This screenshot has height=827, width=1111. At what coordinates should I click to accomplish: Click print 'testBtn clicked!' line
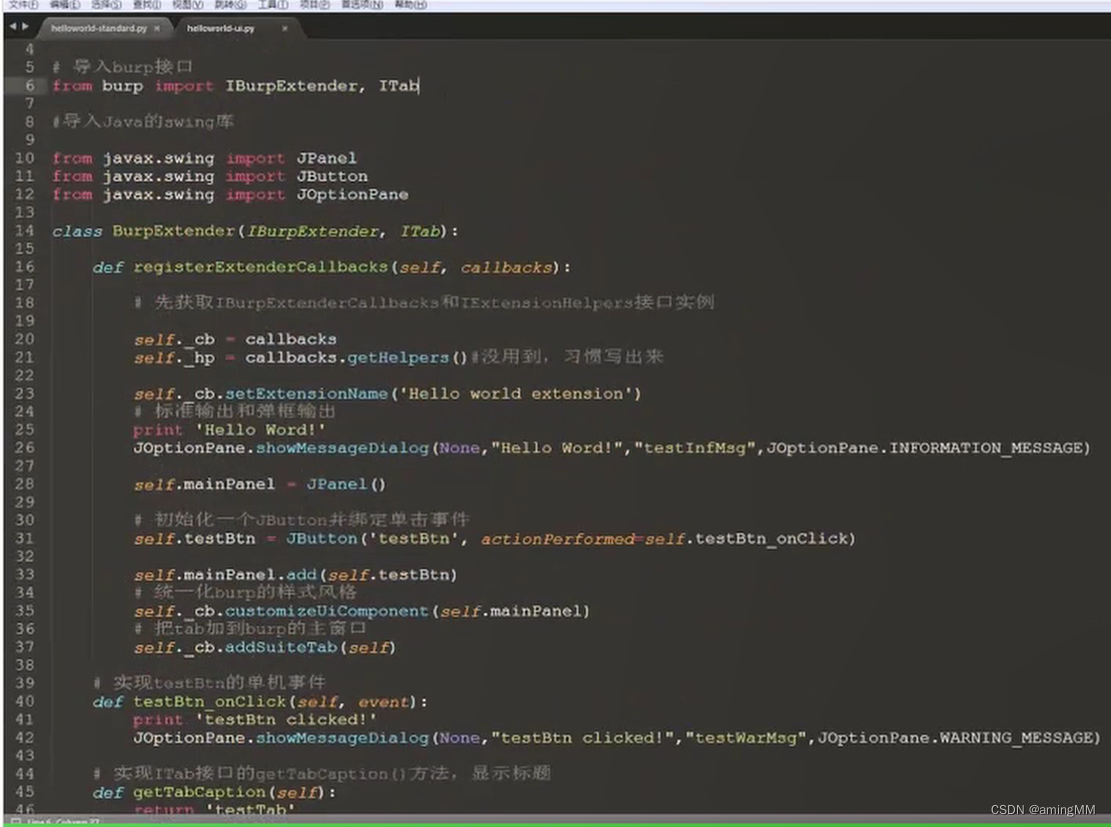[x=255, y=719]
